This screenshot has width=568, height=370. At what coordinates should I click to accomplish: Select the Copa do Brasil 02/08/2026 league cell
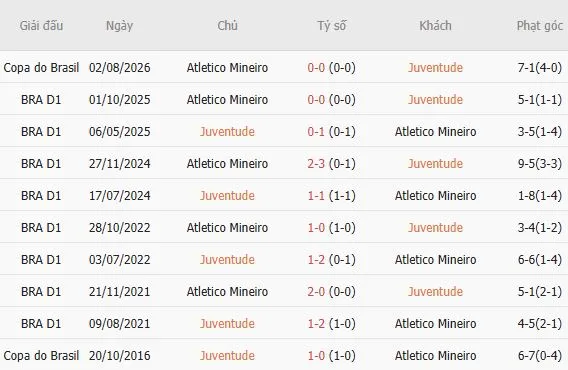[x=41, y=68]
